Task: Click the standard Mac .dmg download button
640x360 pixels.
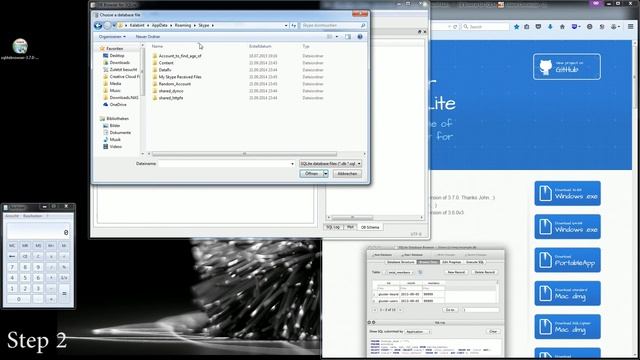Action: 567,293
